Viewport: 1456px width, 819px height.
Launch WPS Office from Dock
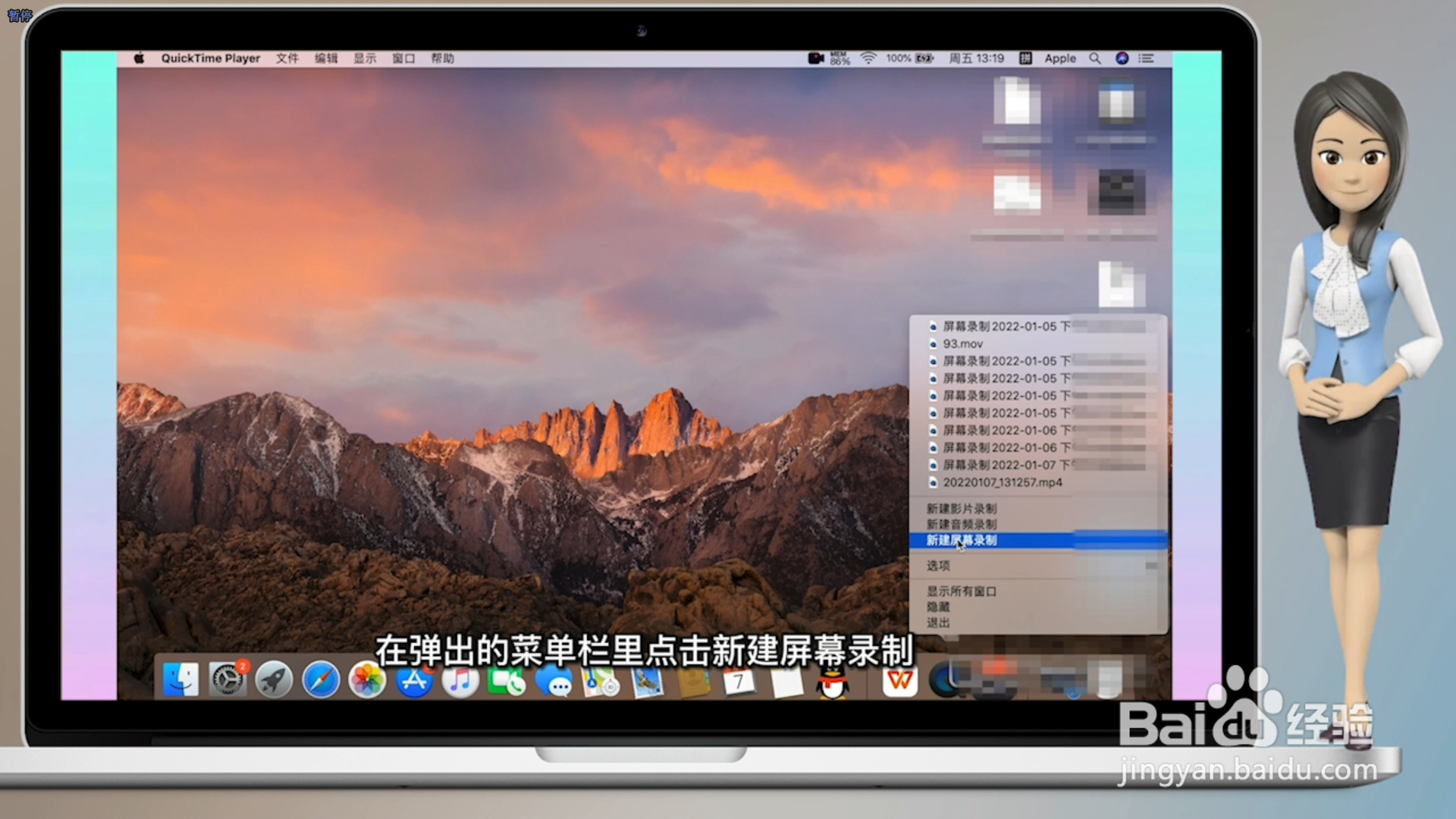click(x=899, y=681)
